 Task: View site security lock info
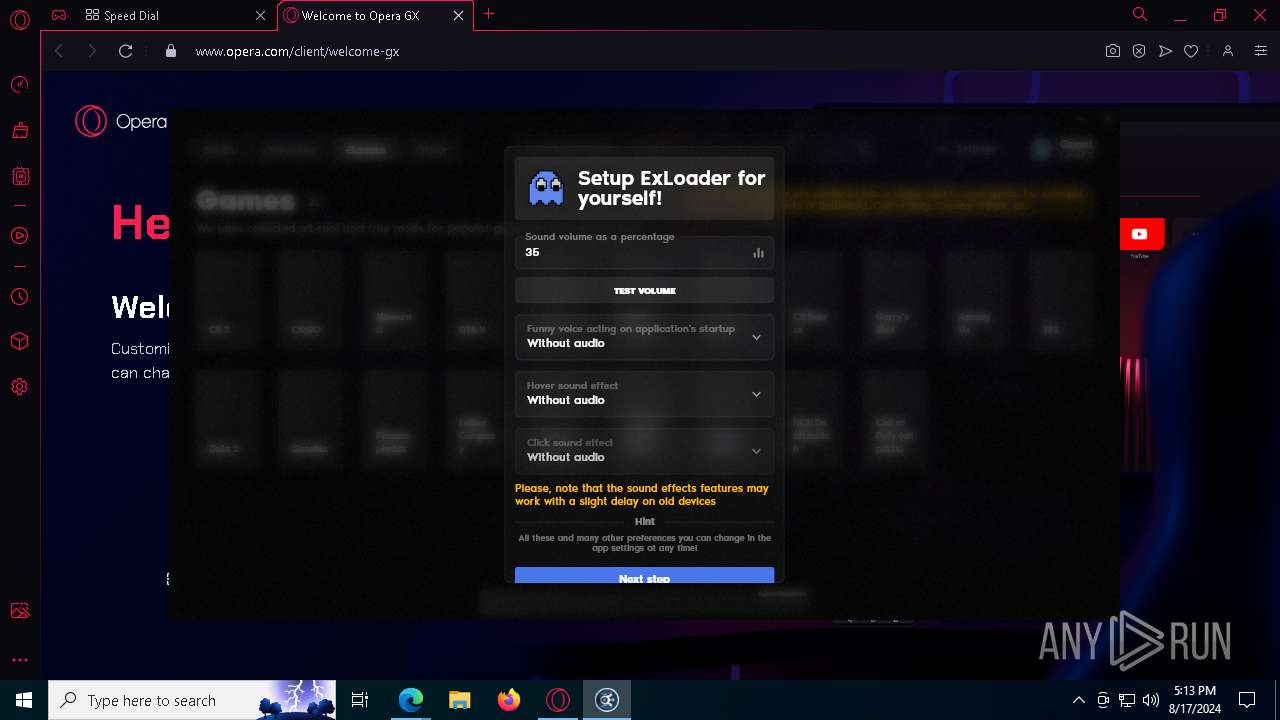coord(171,51)
